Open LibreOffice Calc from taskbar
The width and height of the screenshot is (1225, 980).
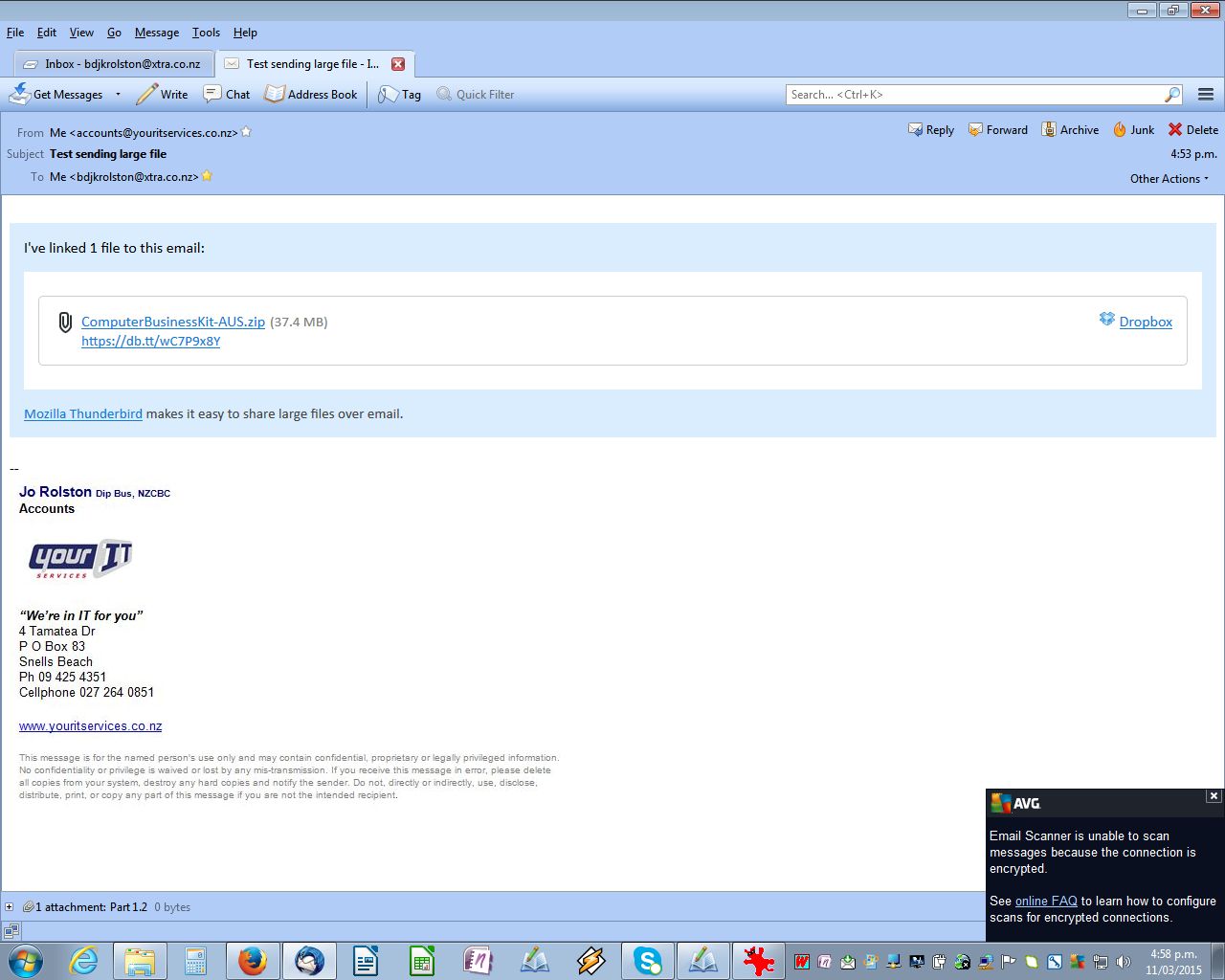(x=422, y=961)
